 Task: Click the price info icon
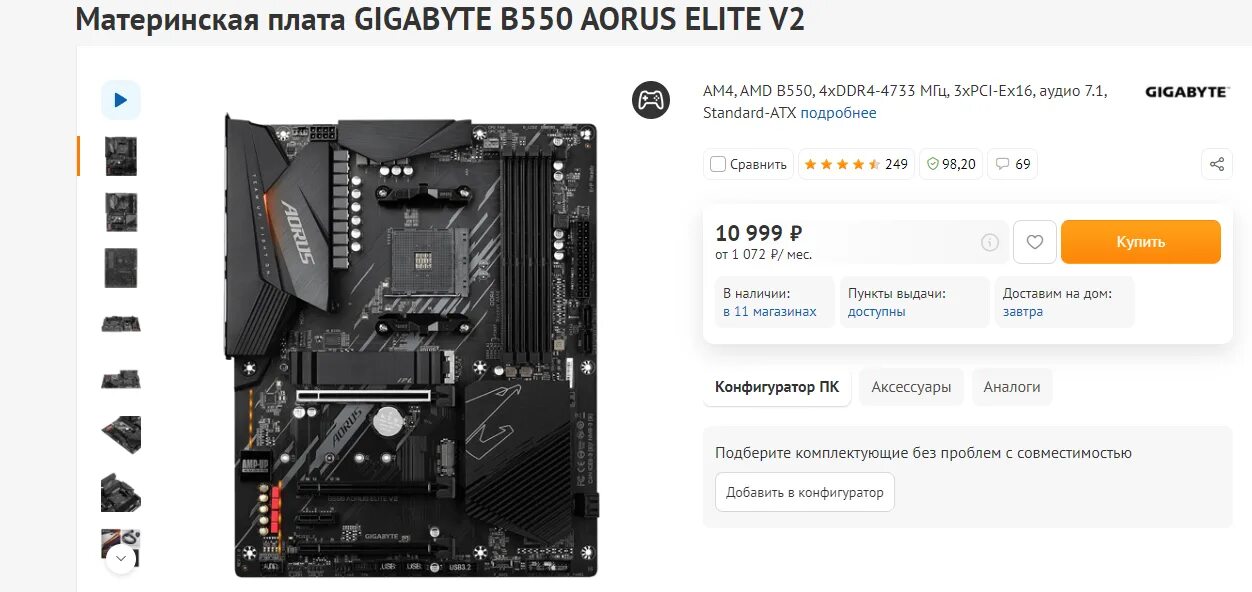[x=990, y=242]
